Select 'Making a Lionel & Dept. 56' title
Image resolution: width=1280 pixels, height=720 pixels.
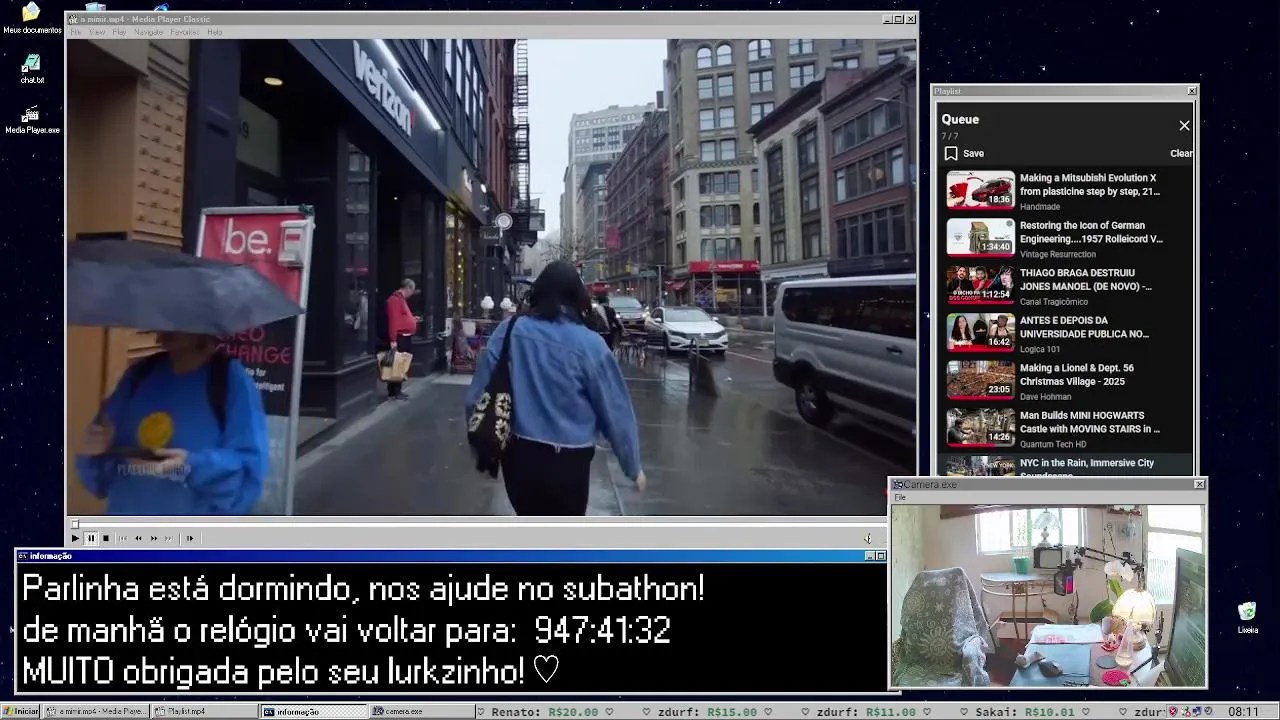[1077, 374]
